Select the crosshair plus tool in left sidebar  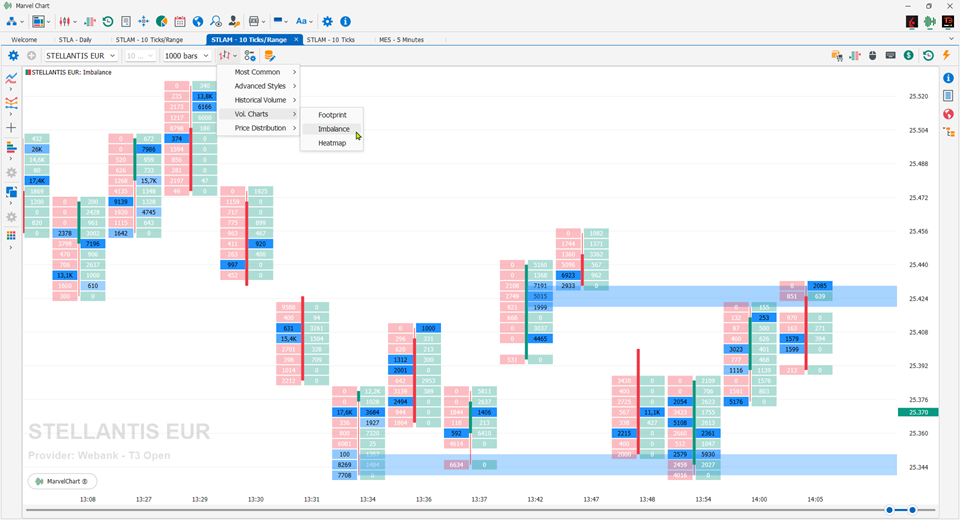tap(11, 128)
